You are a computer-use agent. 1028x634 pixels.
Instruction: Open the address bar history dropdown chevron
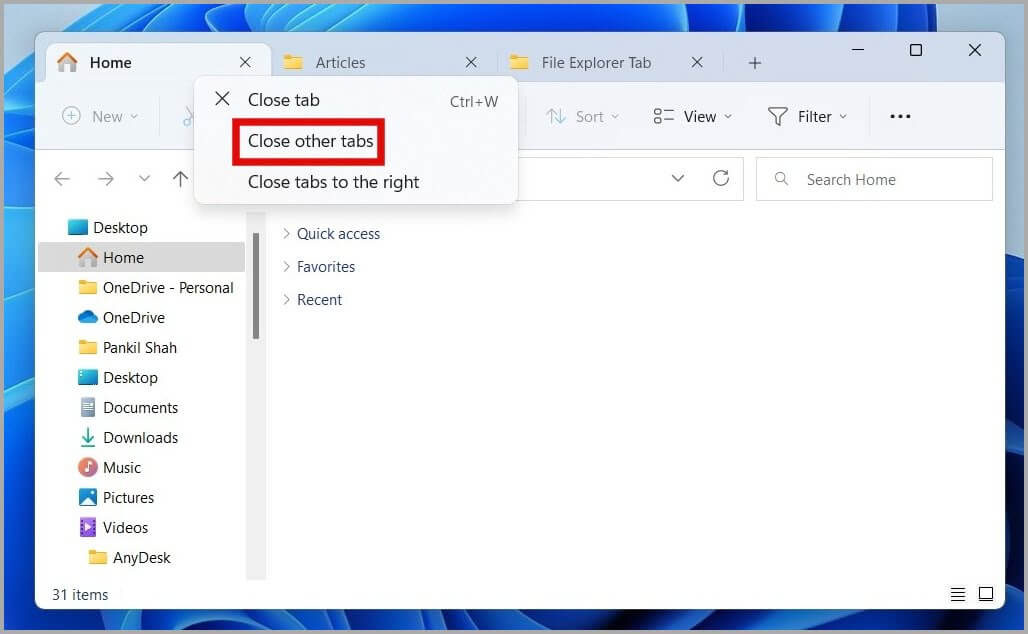pyautogui.click(x=678, y=179)
